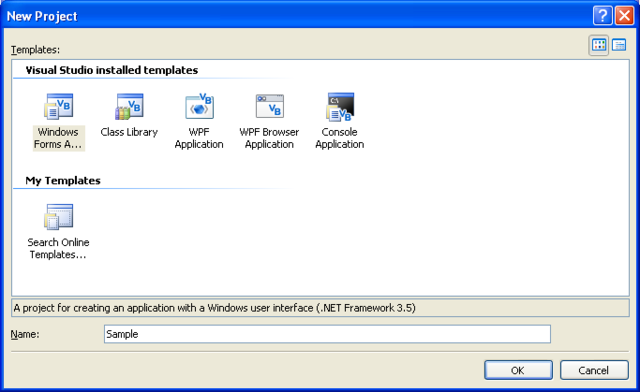
Task: Open Search Online Templates icon
Action: tap(59, 216)
